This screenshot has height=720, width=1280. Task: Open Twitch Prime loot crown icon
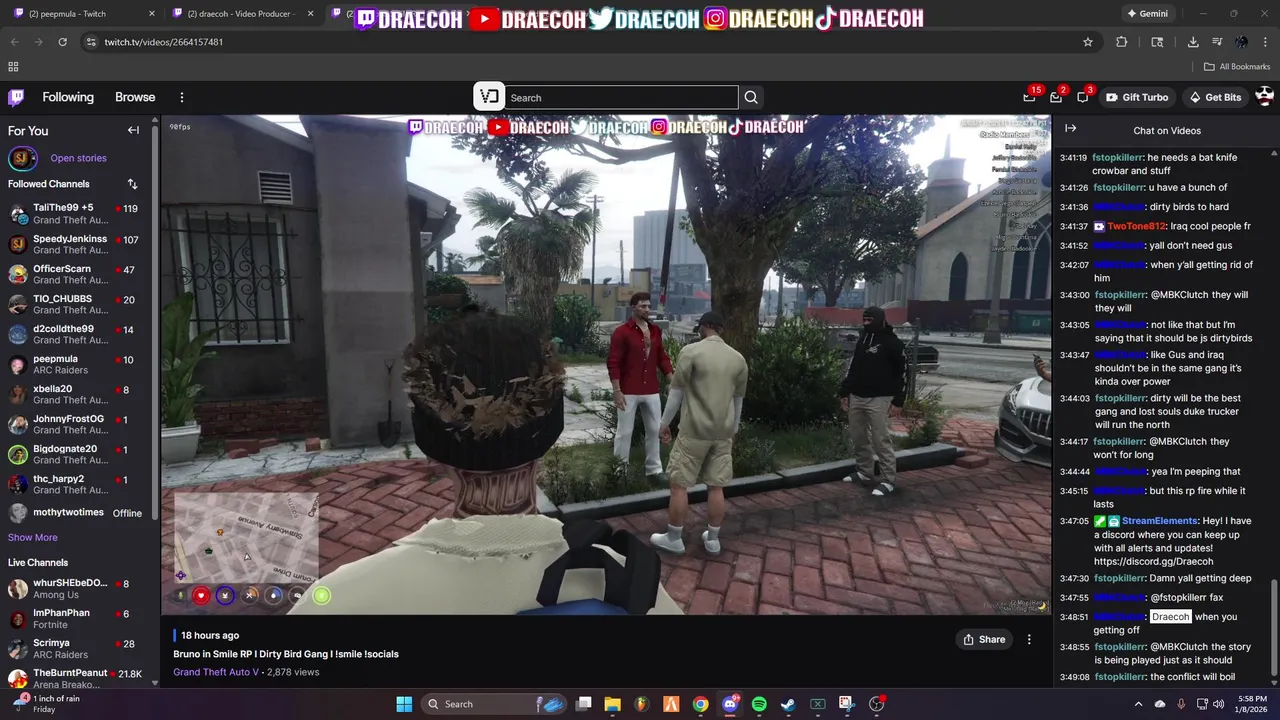coord(1029,97)
